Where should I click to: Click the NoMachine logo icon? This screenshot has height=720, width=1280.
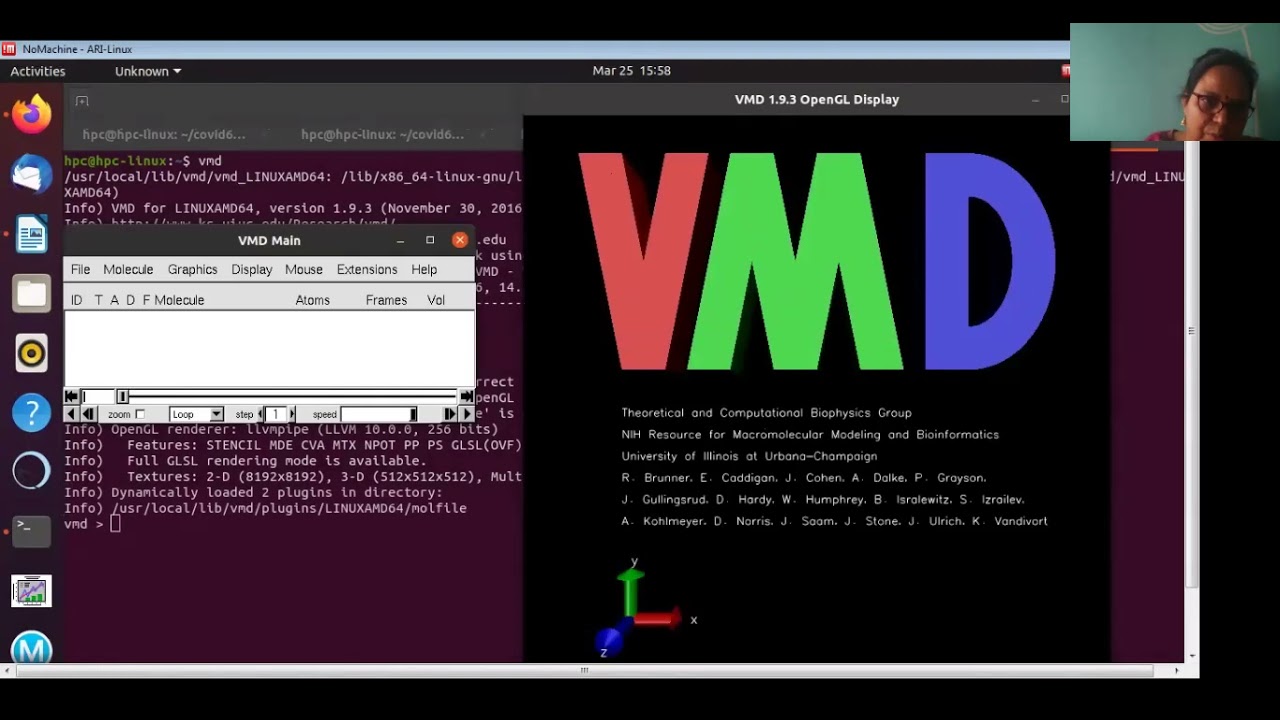click(9, 49)
